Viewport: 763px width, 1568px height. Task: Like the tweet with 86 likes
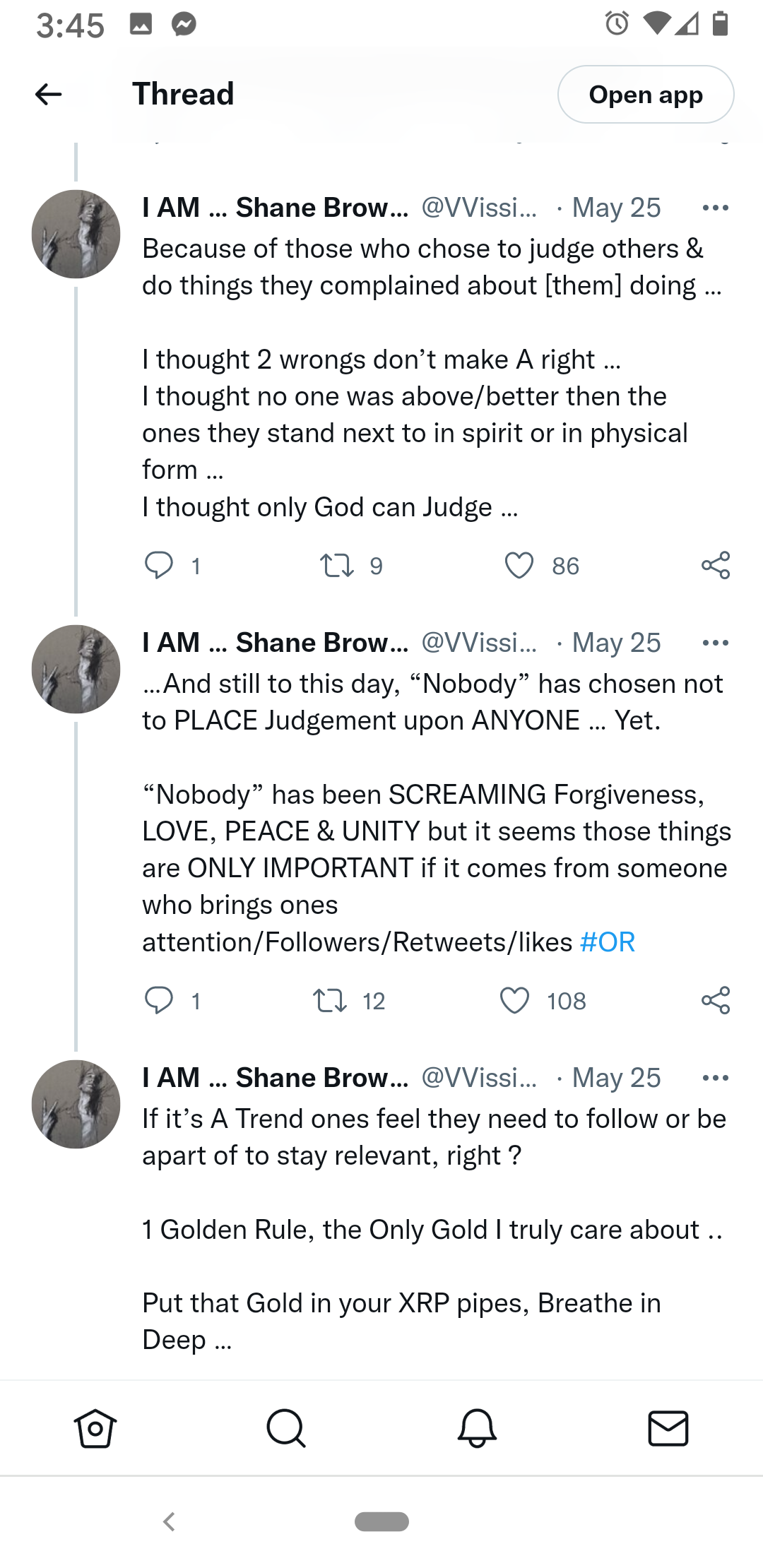519,565
